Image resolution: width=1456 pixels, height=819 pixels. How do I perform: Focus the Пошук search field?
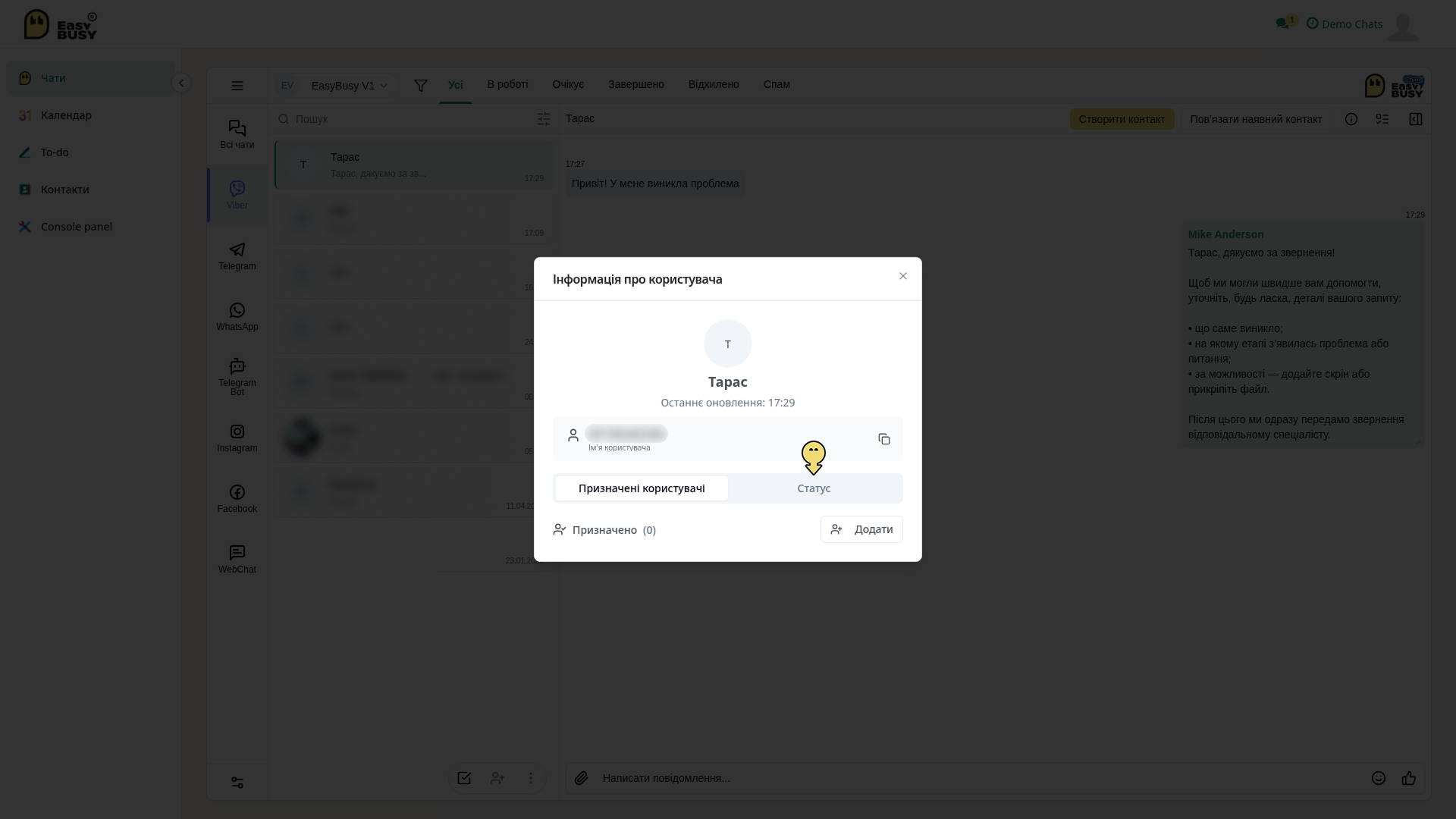click(x=402, y=119)
